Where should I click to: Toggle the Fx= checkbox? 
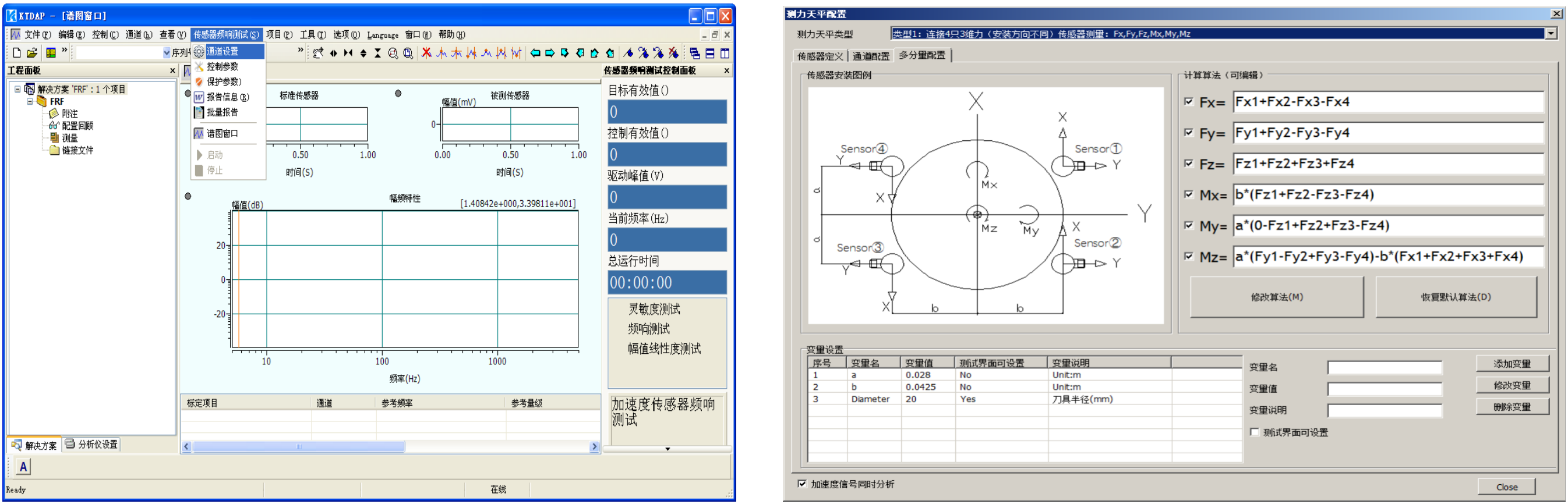coord(1188,101)
